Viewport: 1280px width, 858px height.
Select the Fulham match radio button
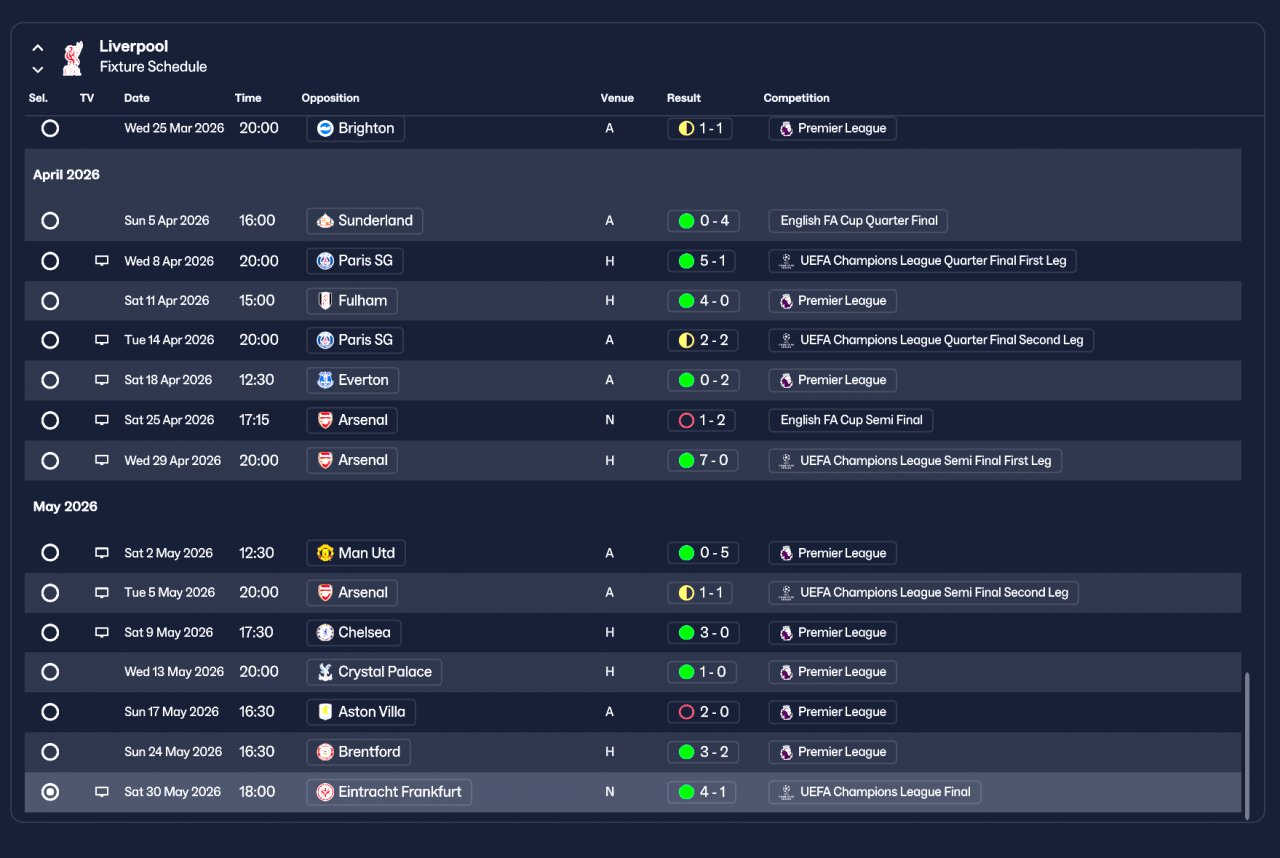50,301
